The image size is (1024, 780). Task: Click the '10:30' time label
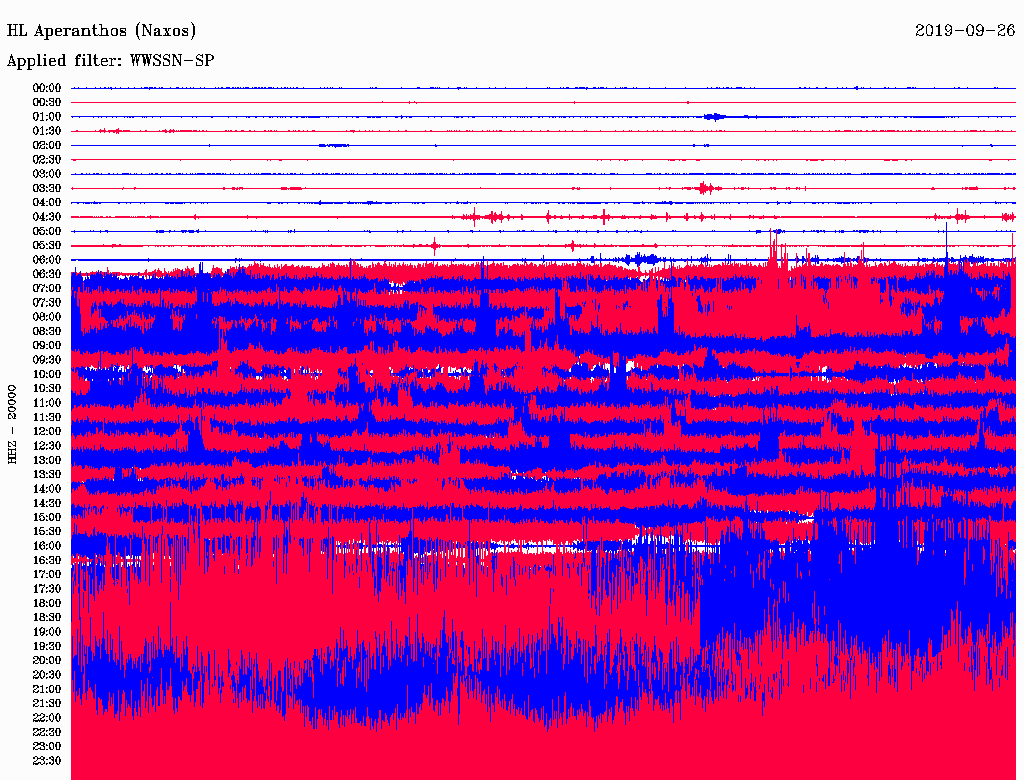[47, 389]
